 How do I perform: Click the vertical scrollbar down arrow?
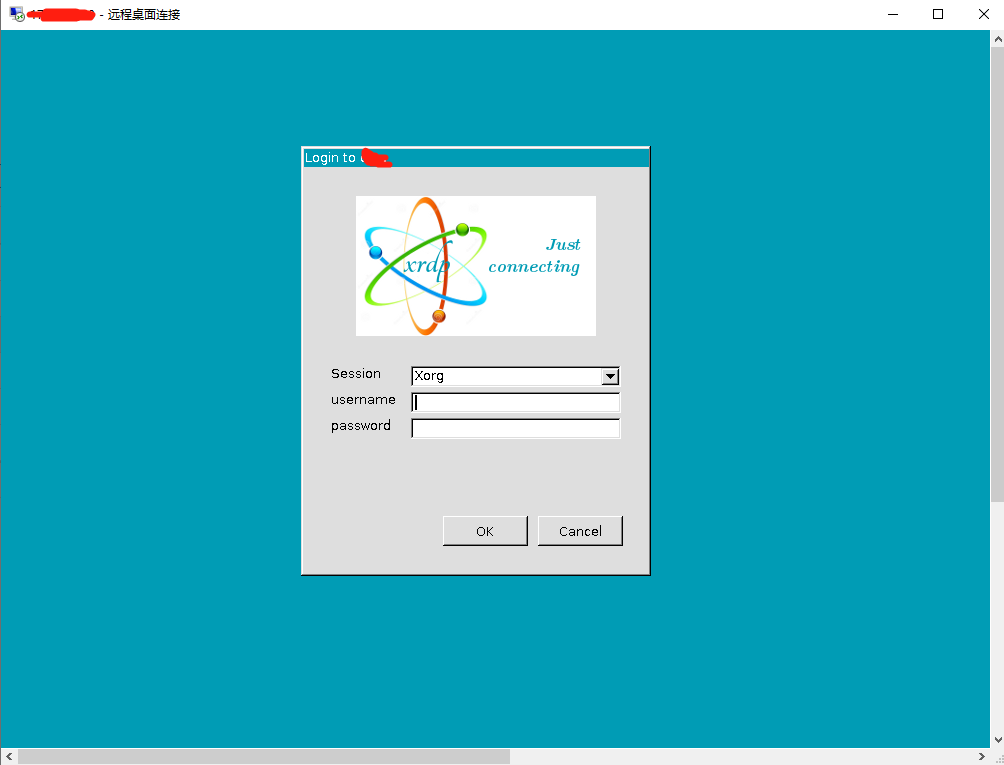(x=998, y=740)
